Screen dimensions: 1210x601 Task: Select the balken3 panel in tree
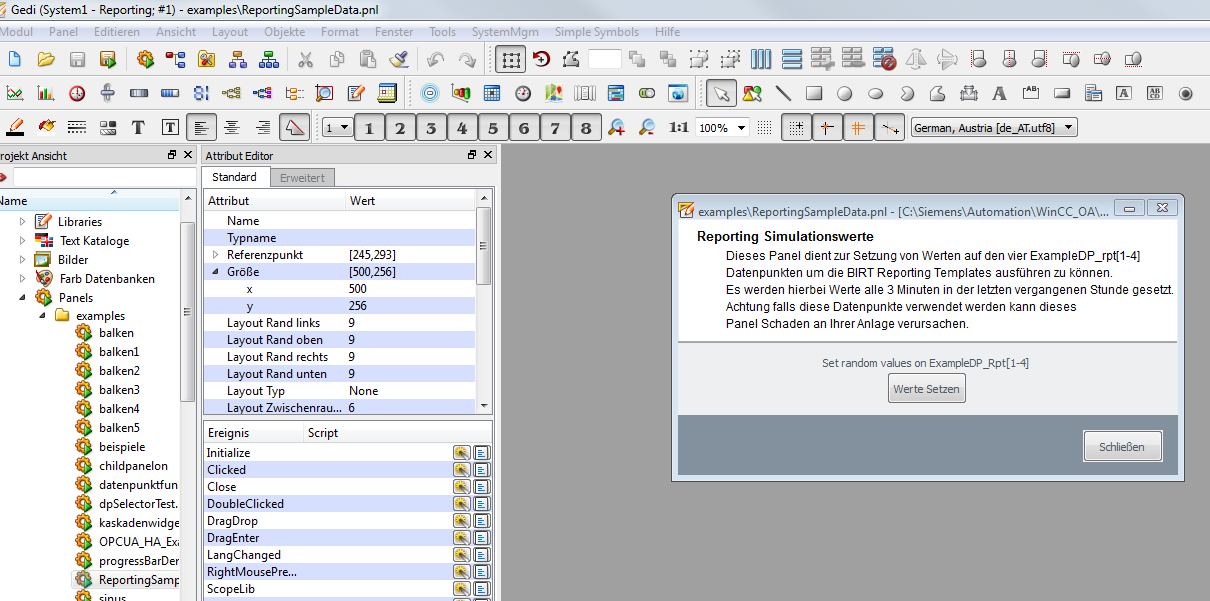[119, 390]
